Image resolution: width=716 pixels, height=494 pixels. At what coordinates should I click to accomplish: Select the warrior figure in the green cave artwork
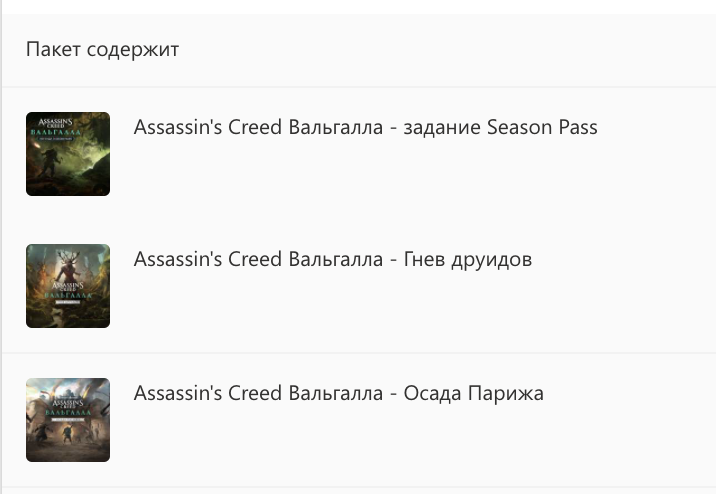[51, 164]
